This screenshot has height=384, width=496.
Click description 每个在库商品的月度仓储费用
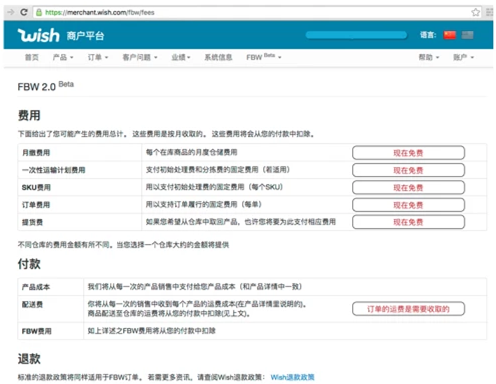[191, 152]
